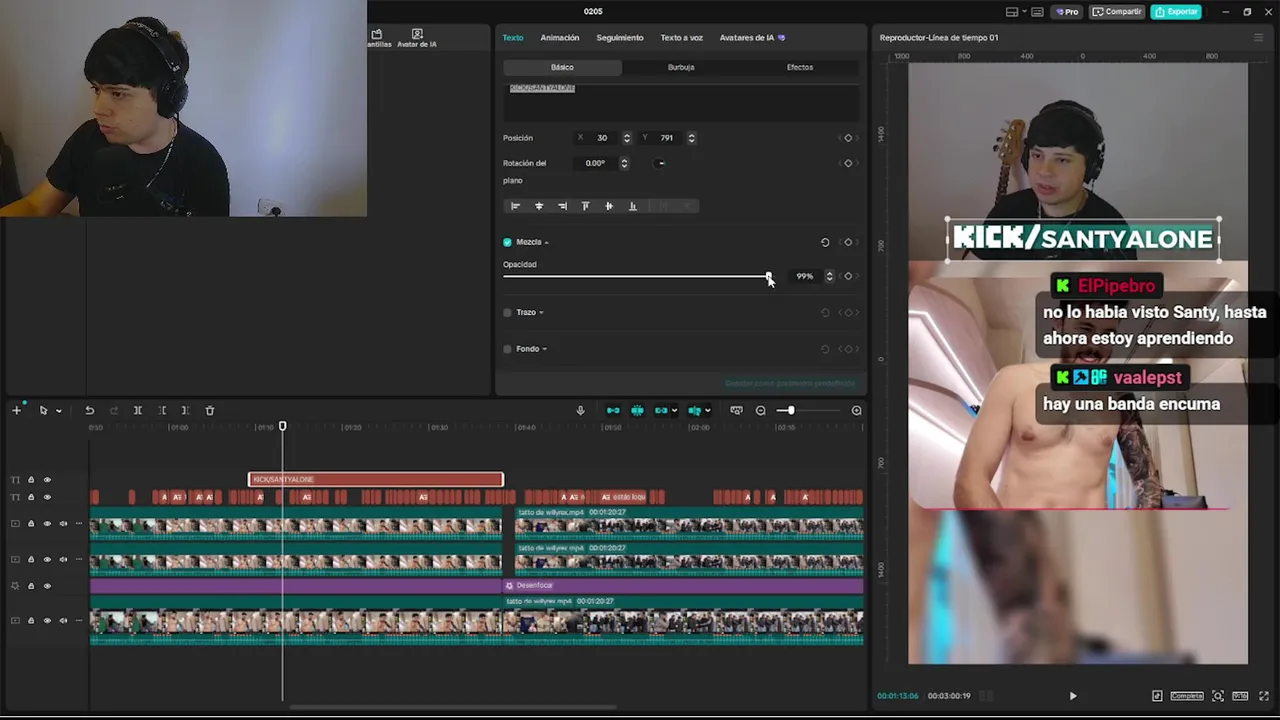Open the preview-axis dropdown arrow in timeline toolbar
This screenshot has width=1280, height=720.
(708, 410)
